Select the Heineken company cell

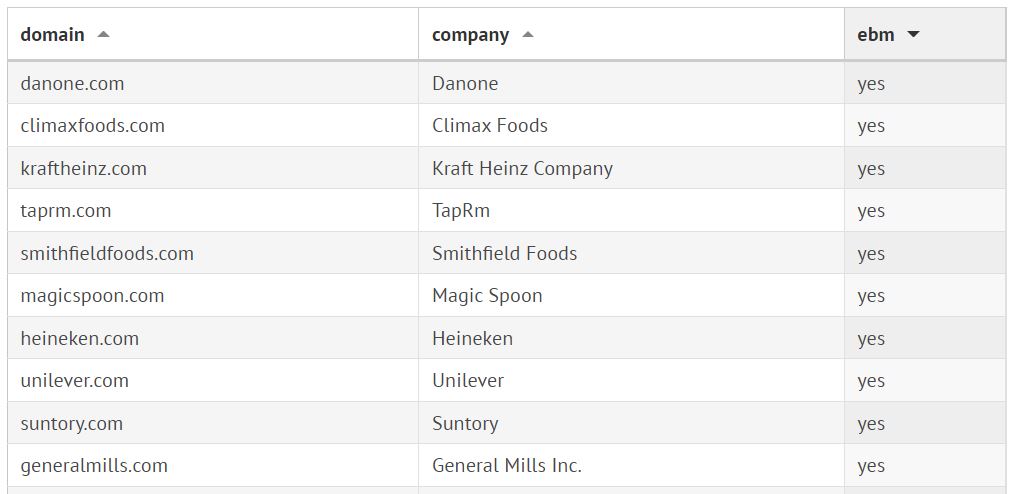472,338
